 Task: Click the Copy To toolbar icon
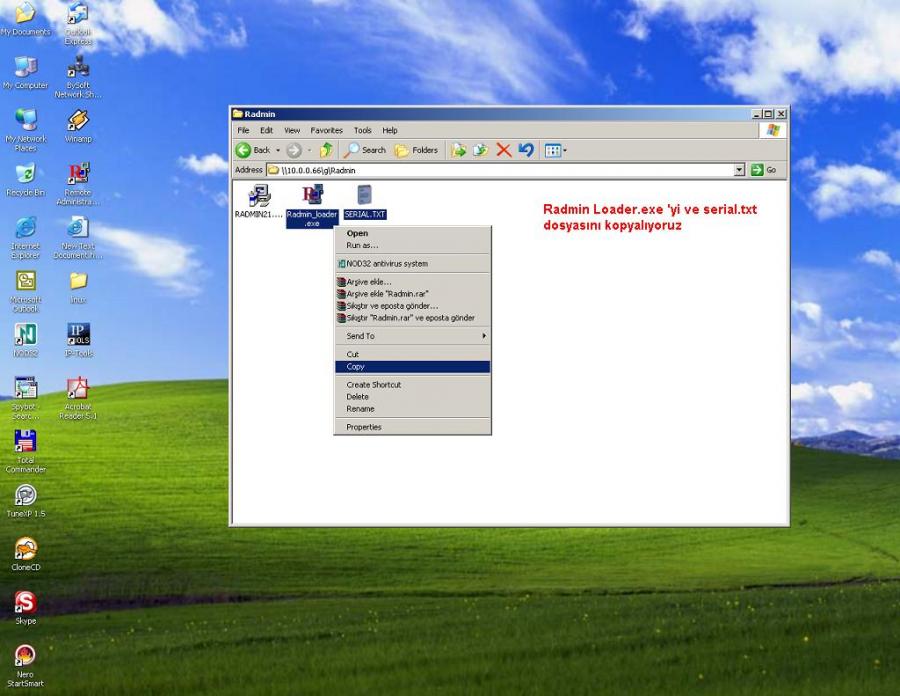click(x=480, y=150)
